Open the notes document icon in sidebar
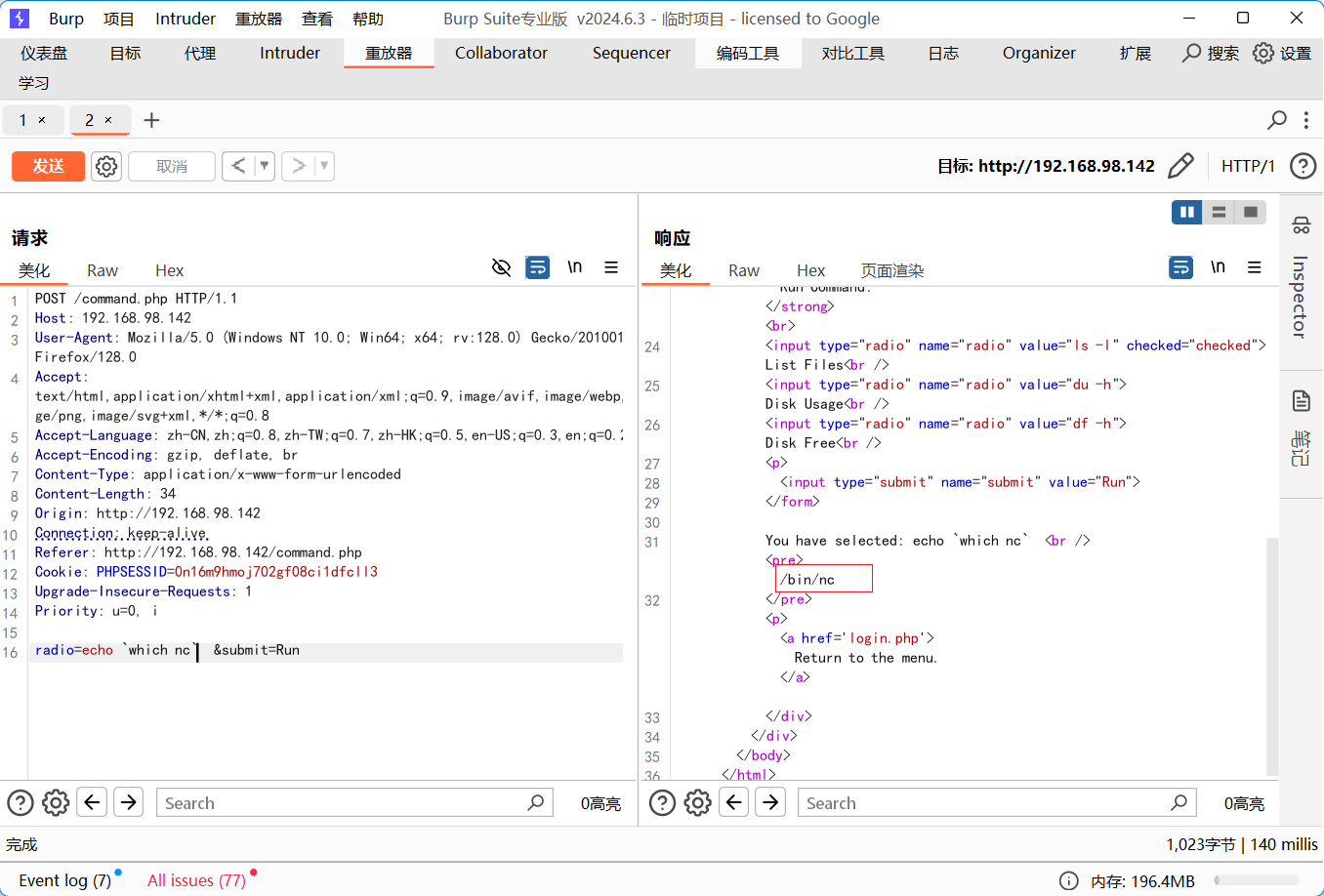The image size is (1324, 896). click(1302, 400)
